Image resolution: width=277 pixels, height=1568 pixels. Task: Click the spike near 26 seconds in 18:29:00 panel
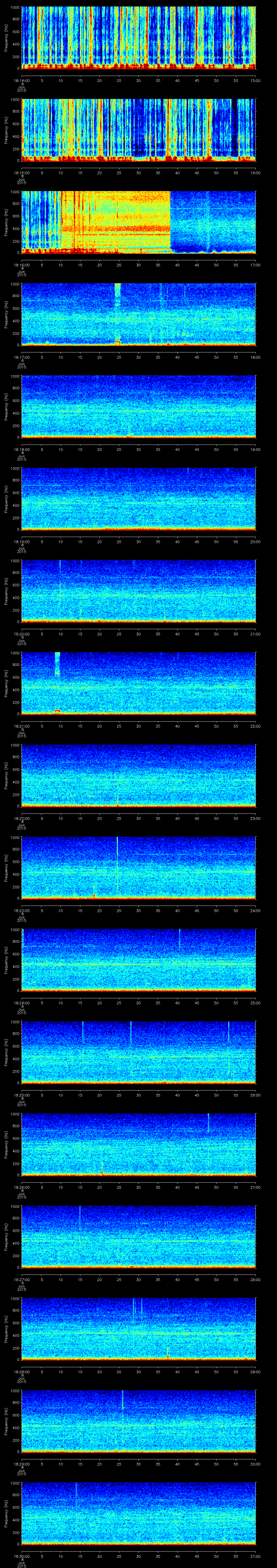[x=122, y=1400]
